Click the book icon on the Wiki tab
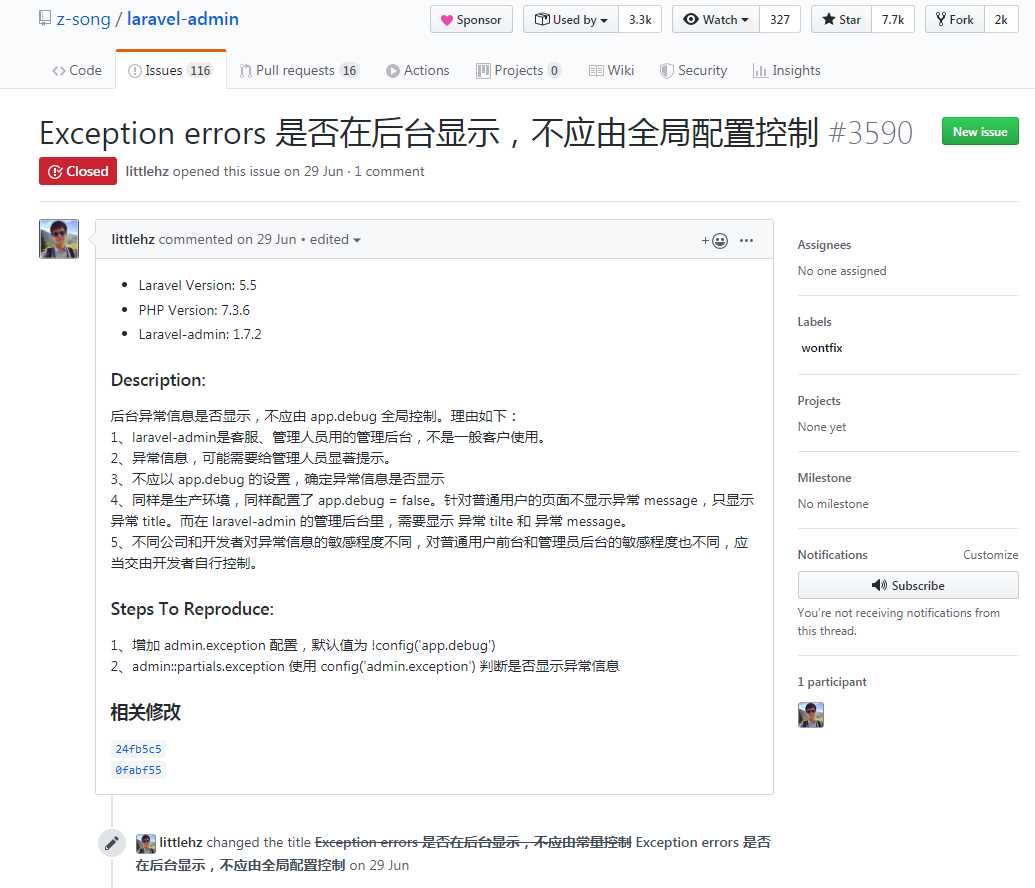 point(596,71)
